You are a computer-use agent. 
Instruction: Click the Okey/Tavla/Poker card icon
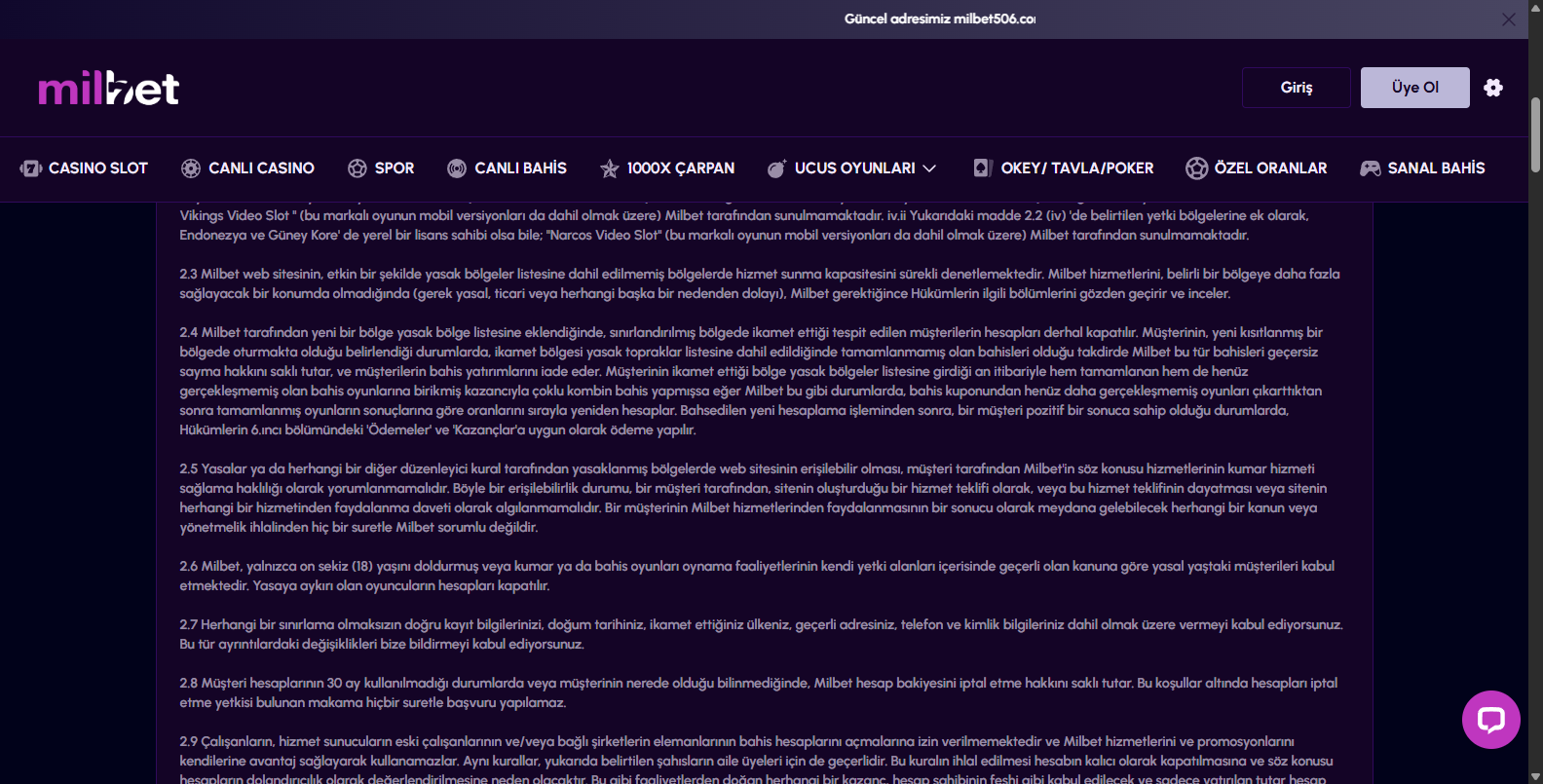click(x=983, y=168)
